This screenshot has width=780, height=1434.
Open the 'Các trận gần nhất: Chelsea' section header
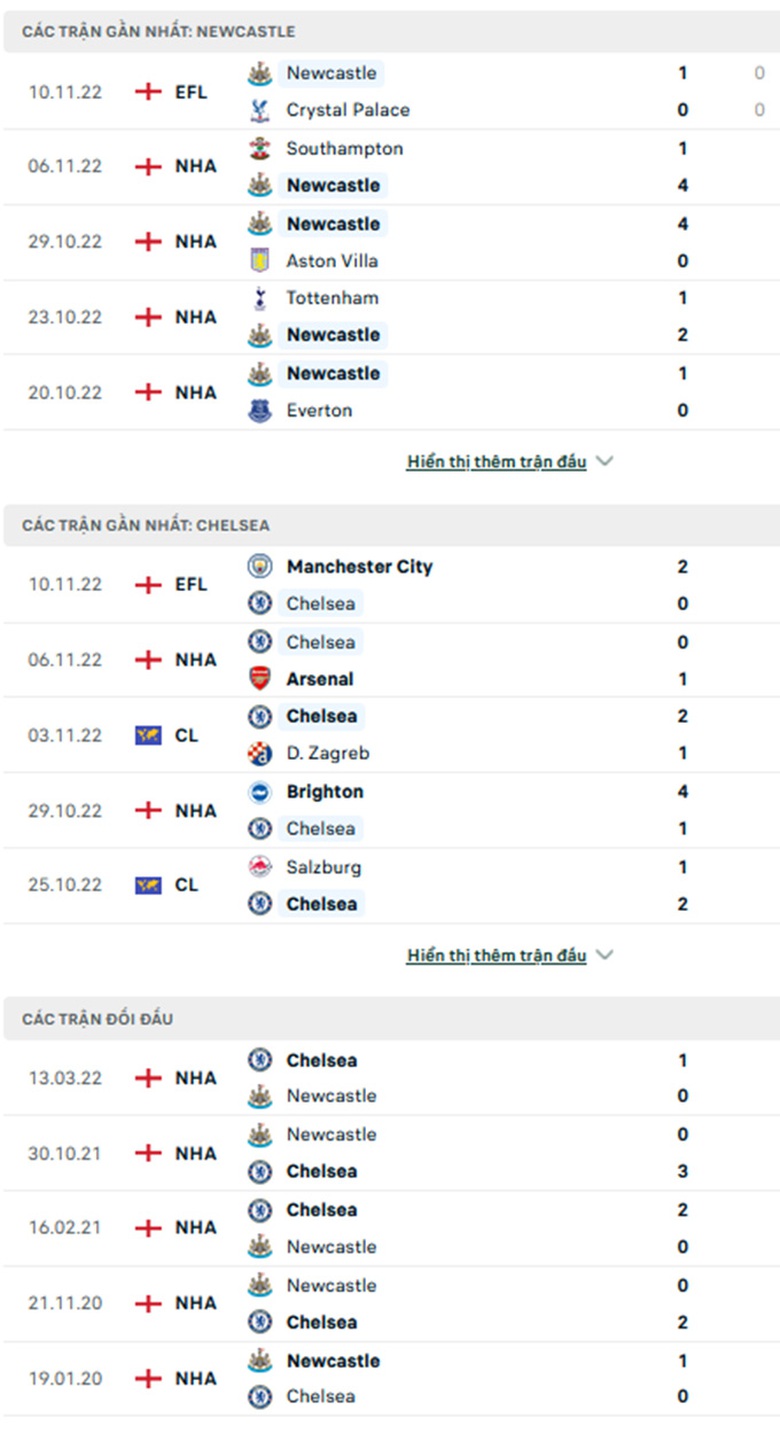tap(146, 525)
